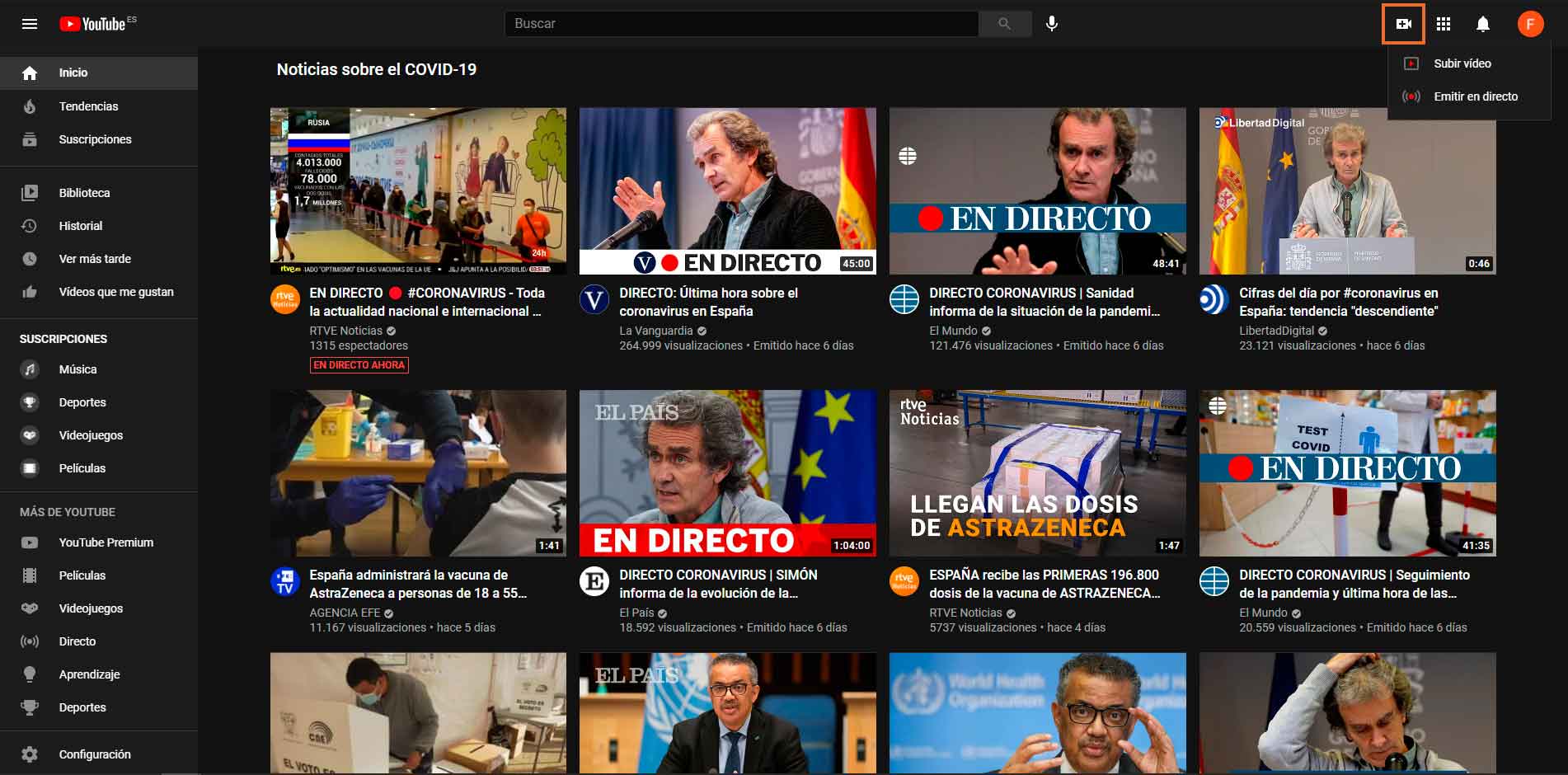Open Videojuegos under Más de YouTube
1568x775 pixels.
click(99, 608)
